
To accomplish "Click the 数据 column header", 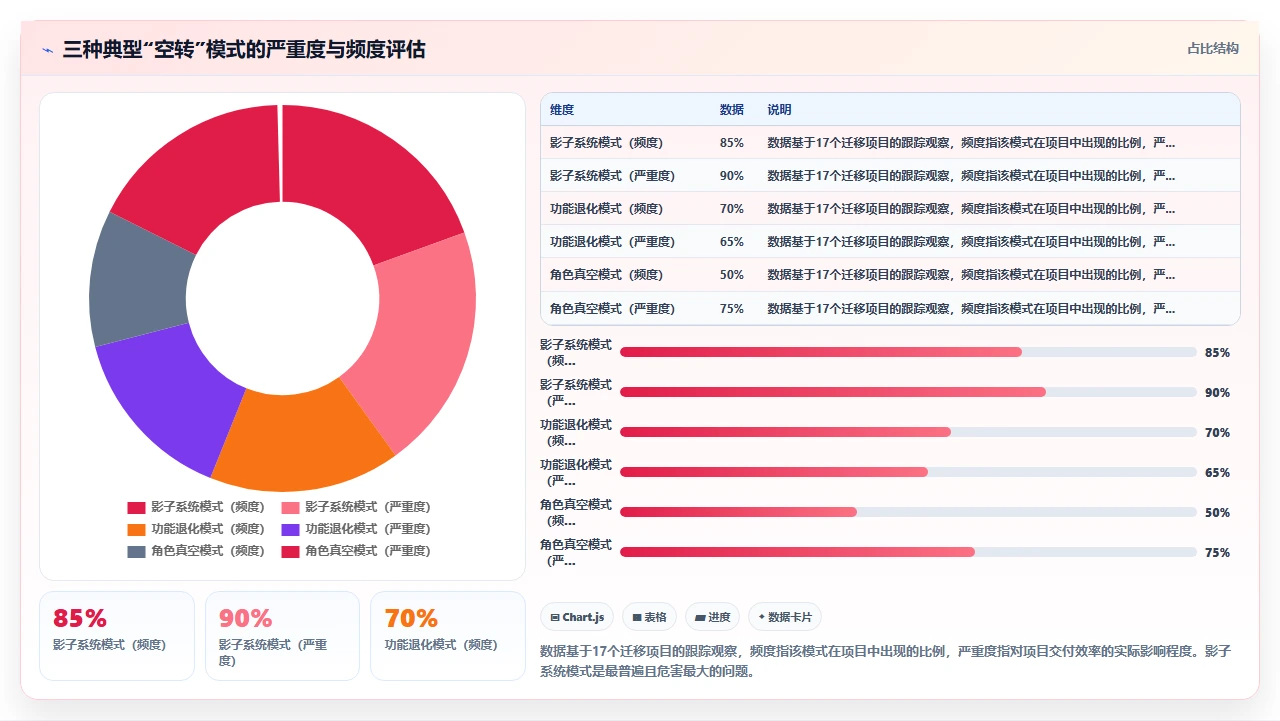I will click(x=732, y=110).
